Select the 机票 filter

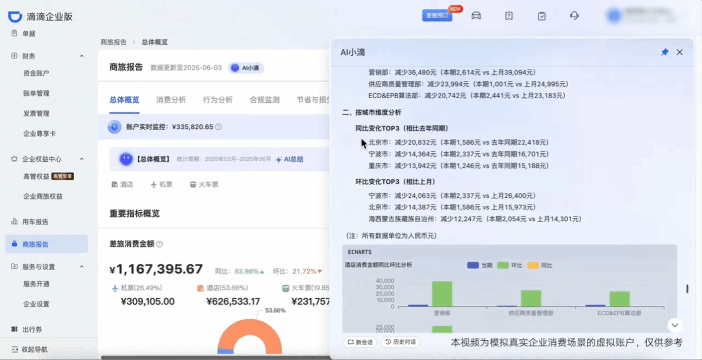pyautogui.click(x=161, y=184)
